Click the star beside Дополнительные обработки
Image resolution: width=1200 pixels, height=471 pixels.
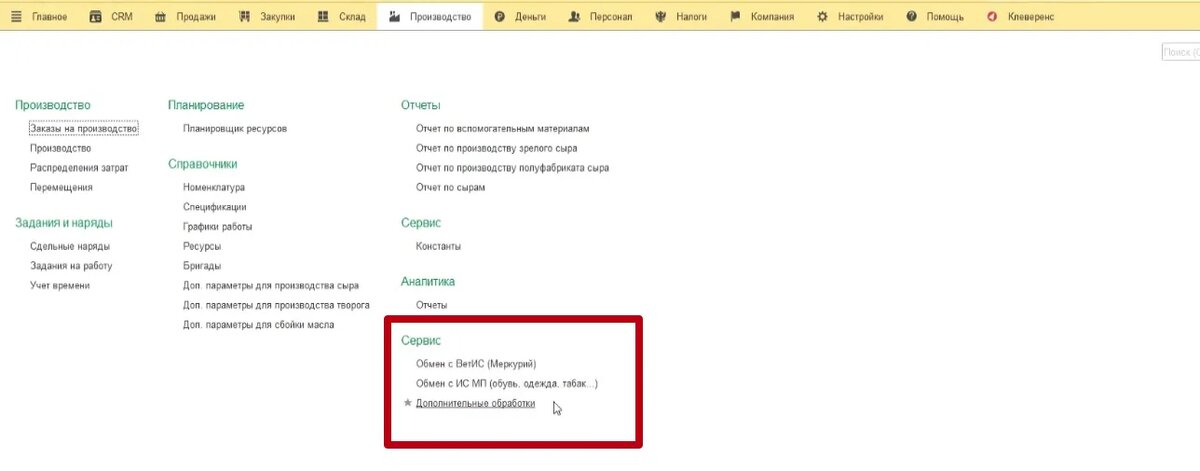[x=407, y=403]
